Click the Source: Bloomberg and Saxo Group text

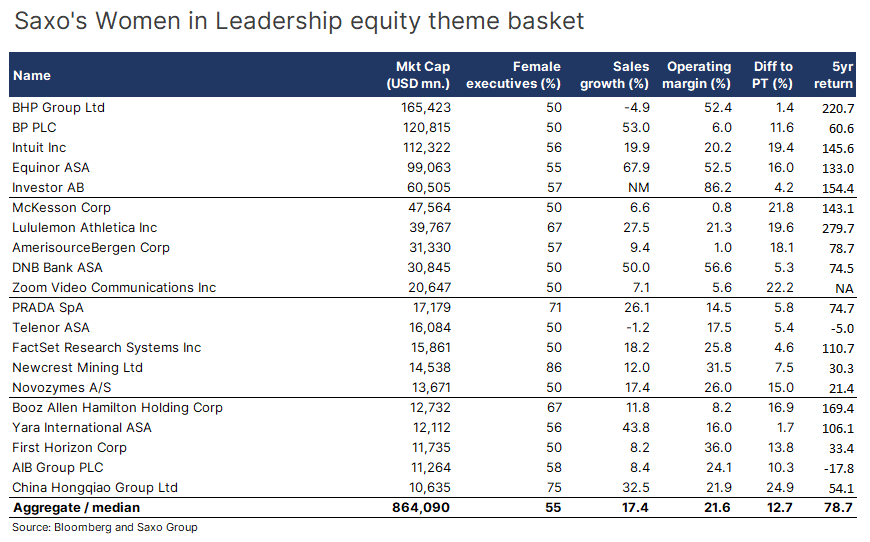pos(105,527)
